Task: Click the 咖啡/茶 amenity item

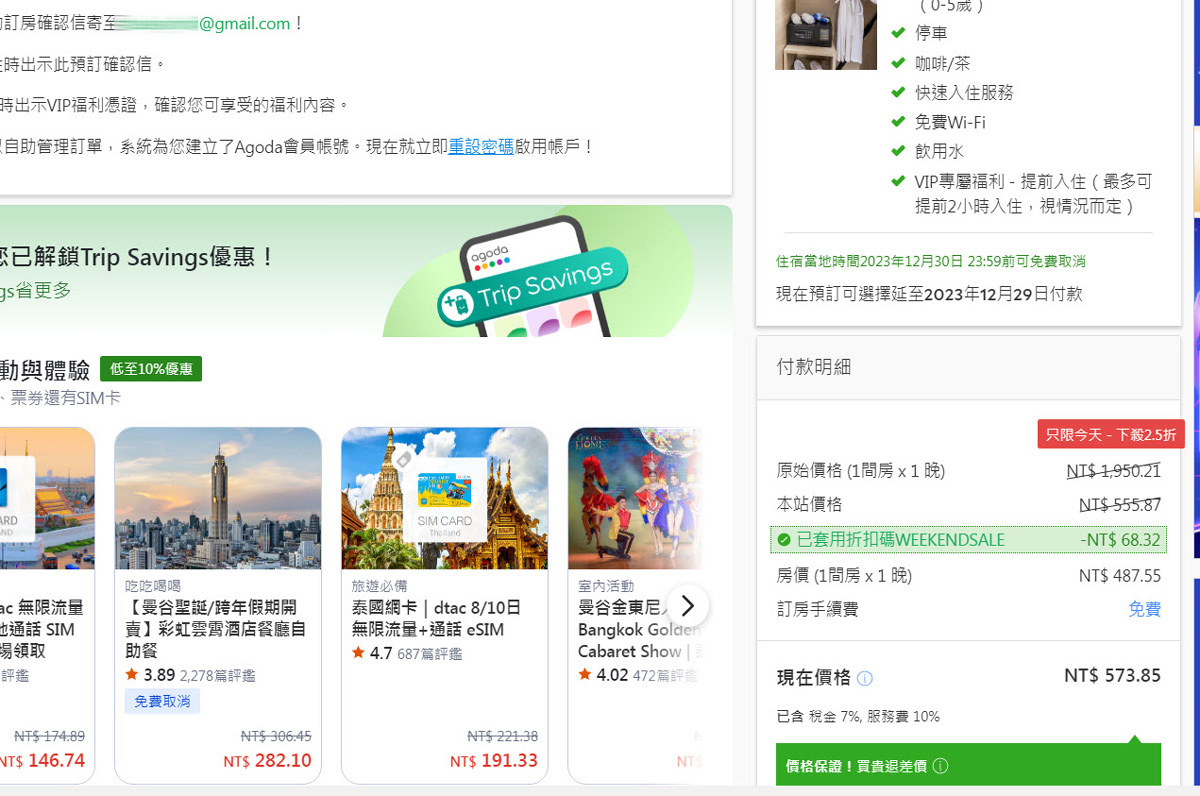Action: [942, 63]
